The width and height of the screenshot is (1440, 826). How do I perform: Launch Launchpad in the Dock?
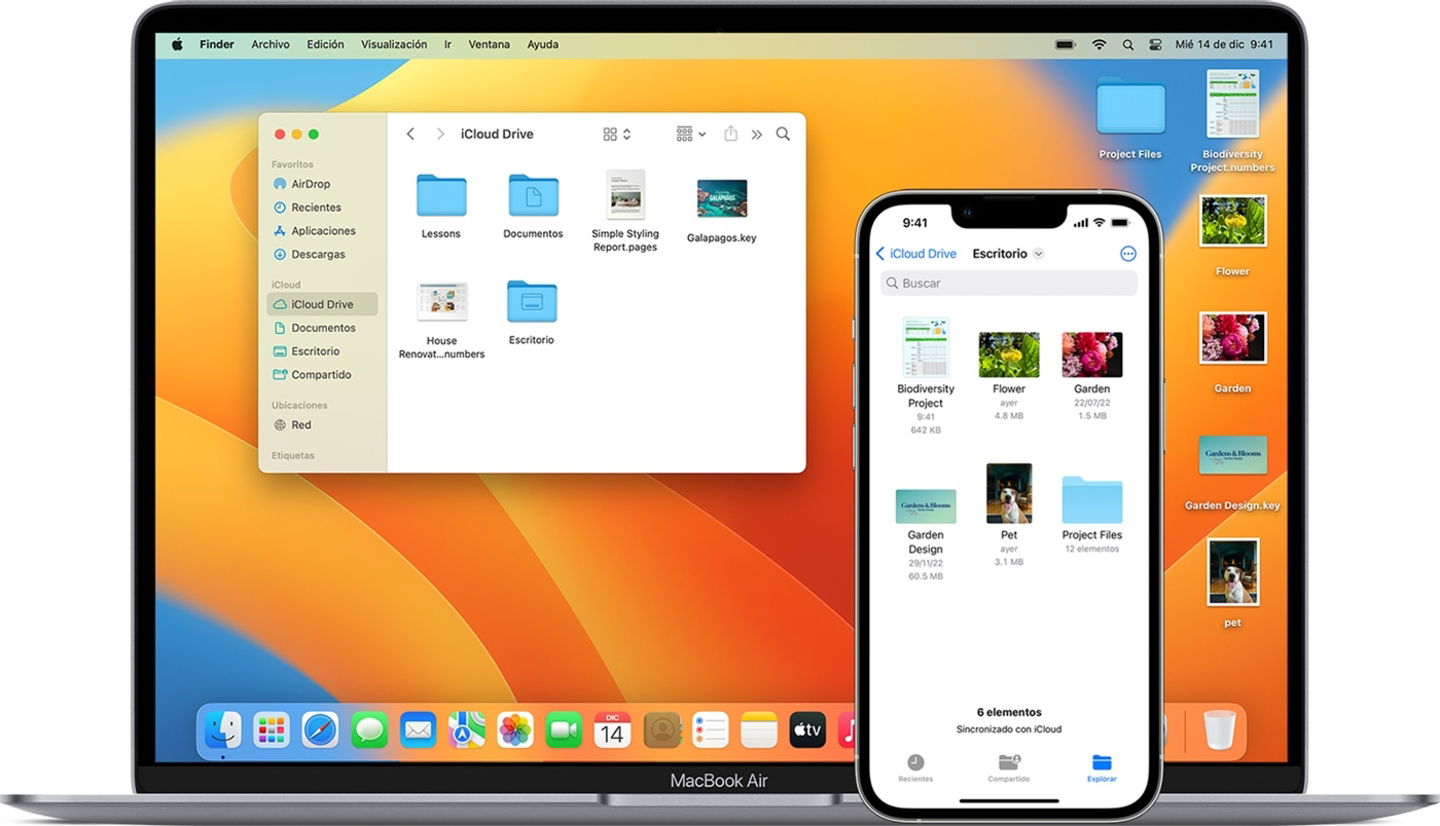pyautogui.click(x=271, y=730)
